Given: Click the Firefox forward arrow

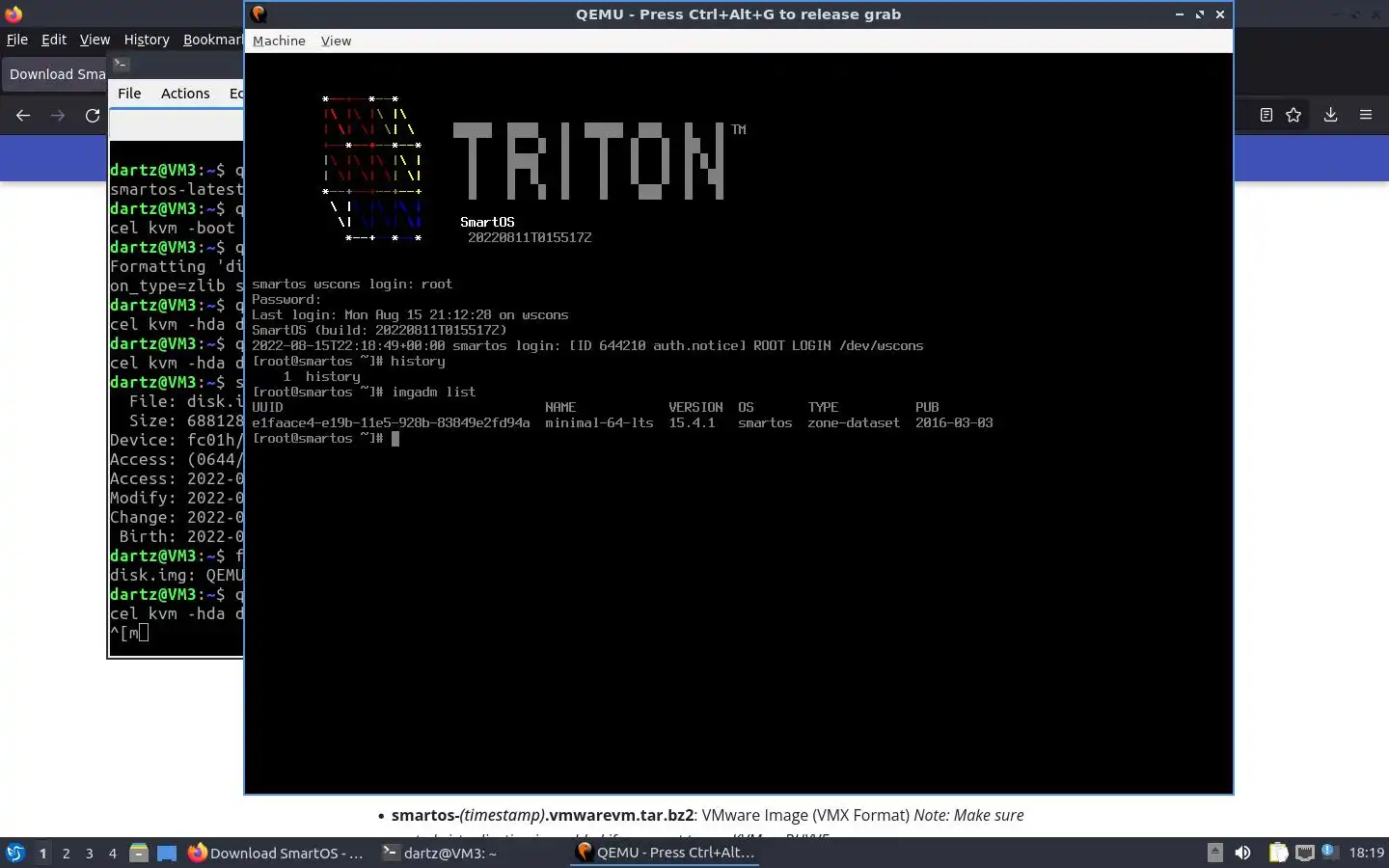Looking at the screenshot, I should coord(58,115).
